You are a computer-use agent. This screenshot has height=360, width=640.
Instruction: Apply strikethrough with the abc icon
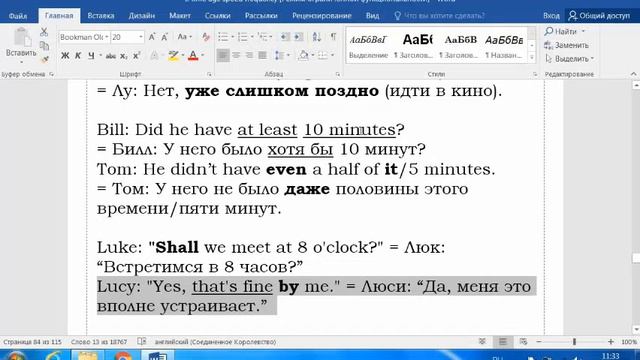tap(111, 56)
